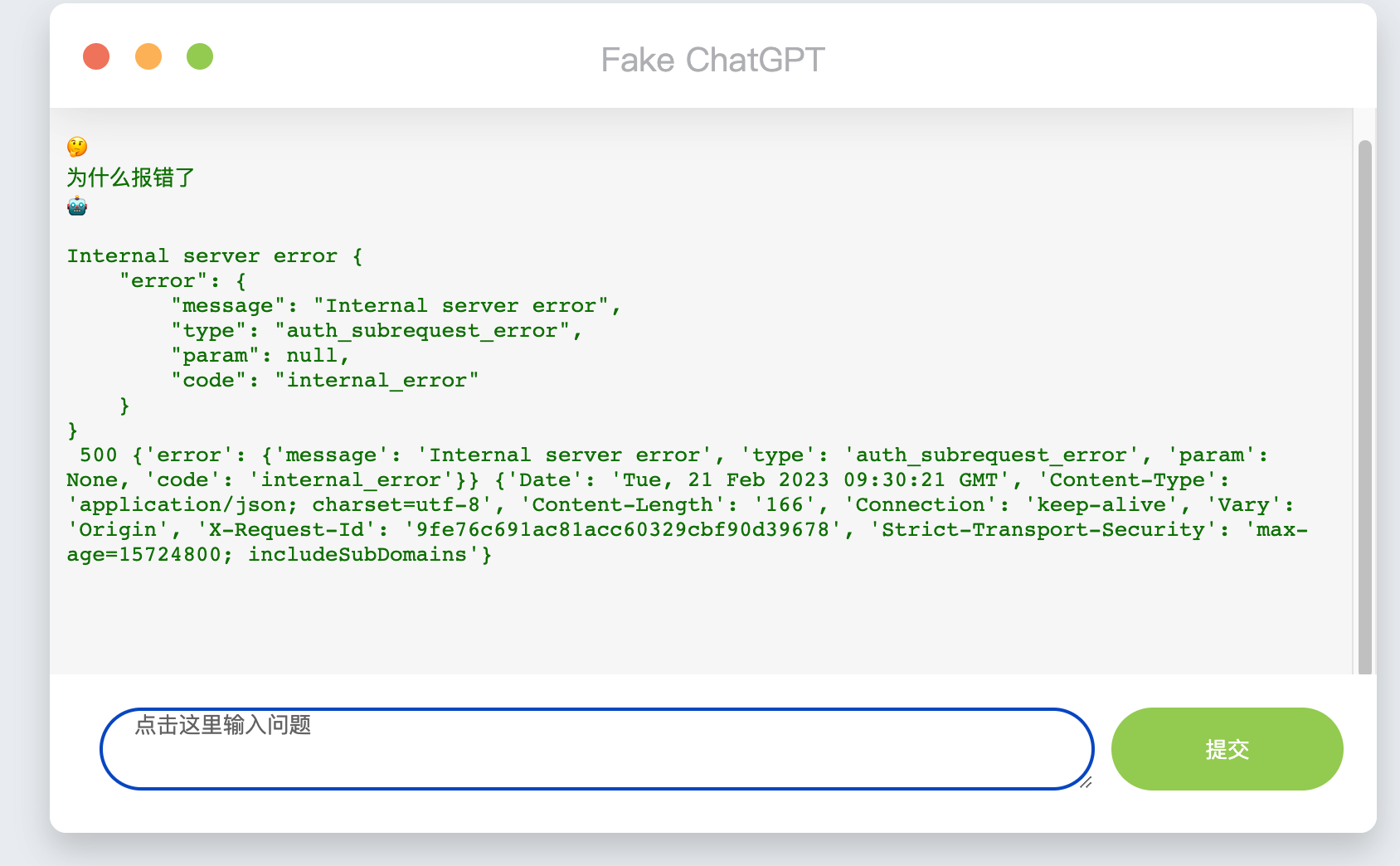Image resolution: width=1400 pixels, height=866 pixels.
Task: Click the orange traffic light circle
Action: click(148, 56)
